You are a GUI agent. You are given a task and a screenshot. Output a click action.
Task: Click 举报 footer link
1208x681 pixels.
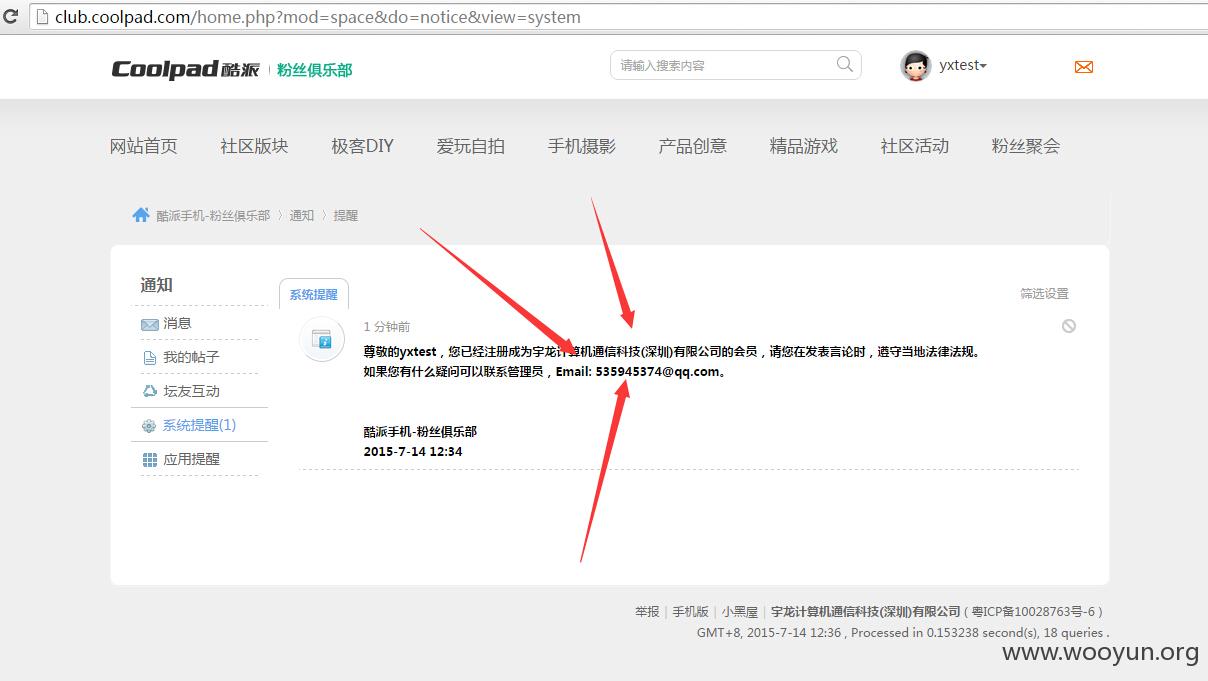pos(647,611)
